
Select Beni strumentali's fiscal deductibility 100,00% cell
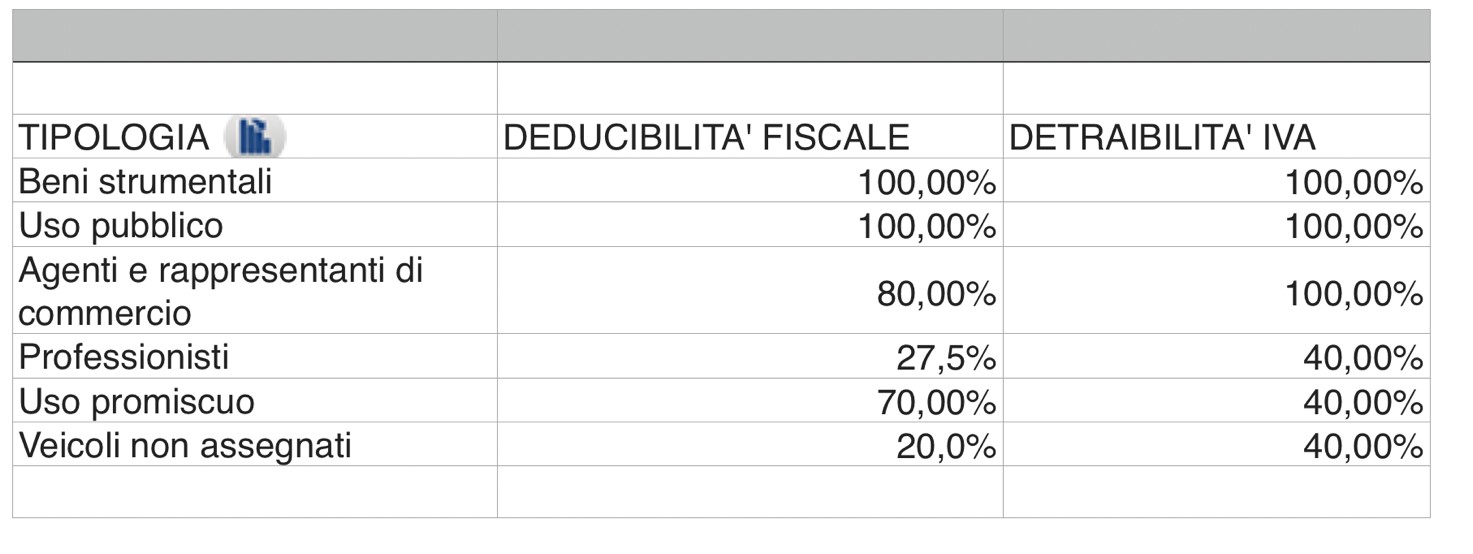[750, 180]
